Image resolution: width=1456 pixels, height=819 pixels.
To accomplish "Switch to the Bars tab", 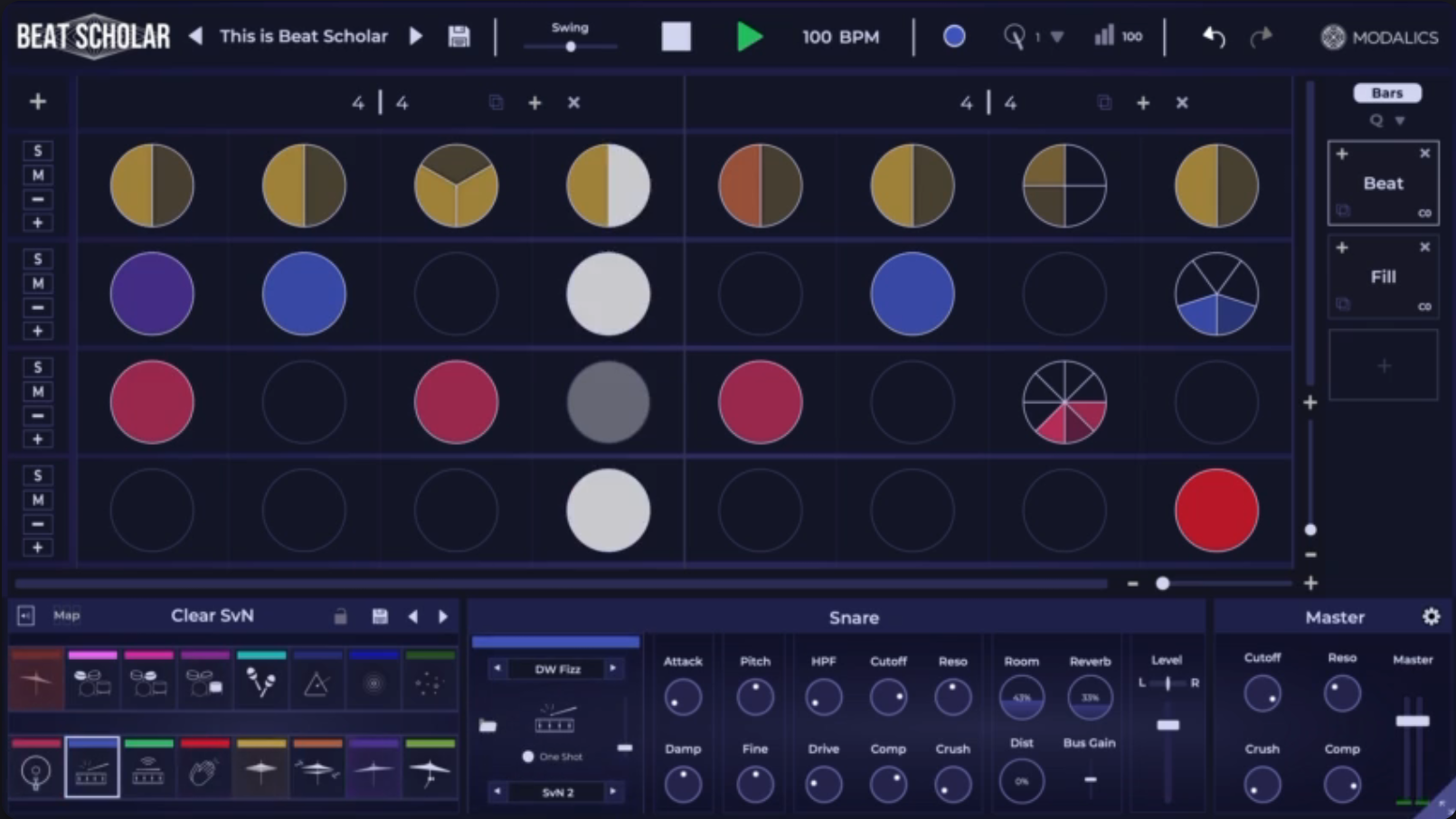I will click(x=1386, y=93).
